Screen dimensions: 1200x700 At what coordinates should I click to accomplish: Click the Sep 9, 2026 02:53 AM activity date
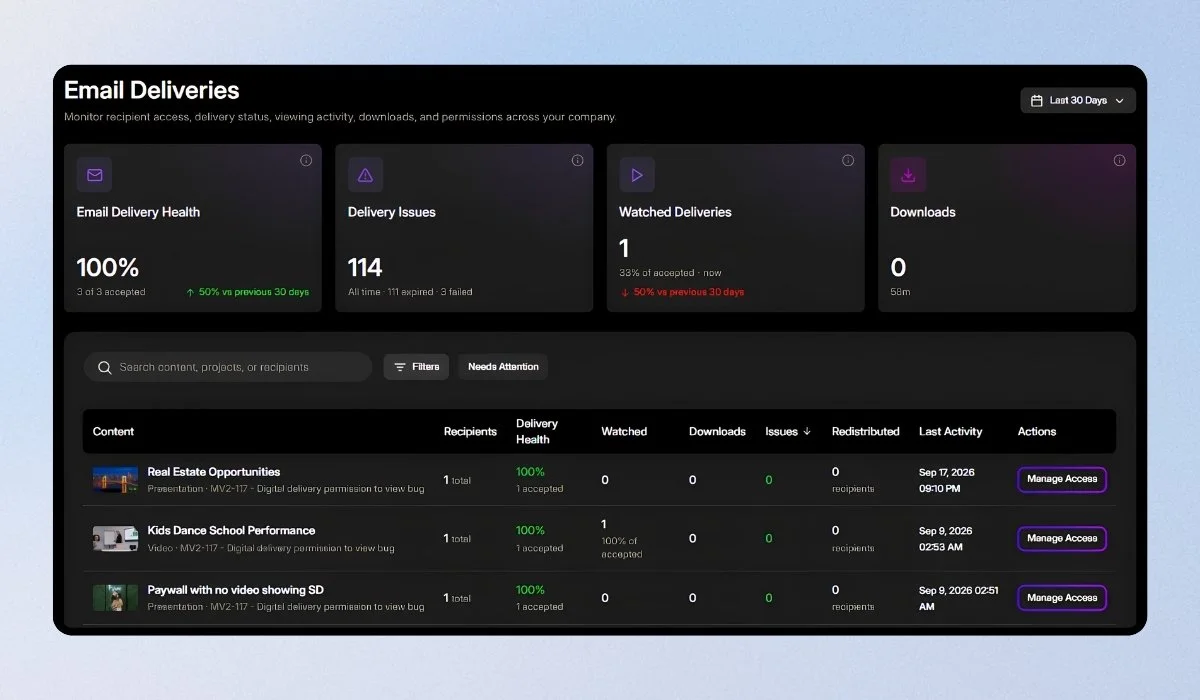(x=945, y=539)
